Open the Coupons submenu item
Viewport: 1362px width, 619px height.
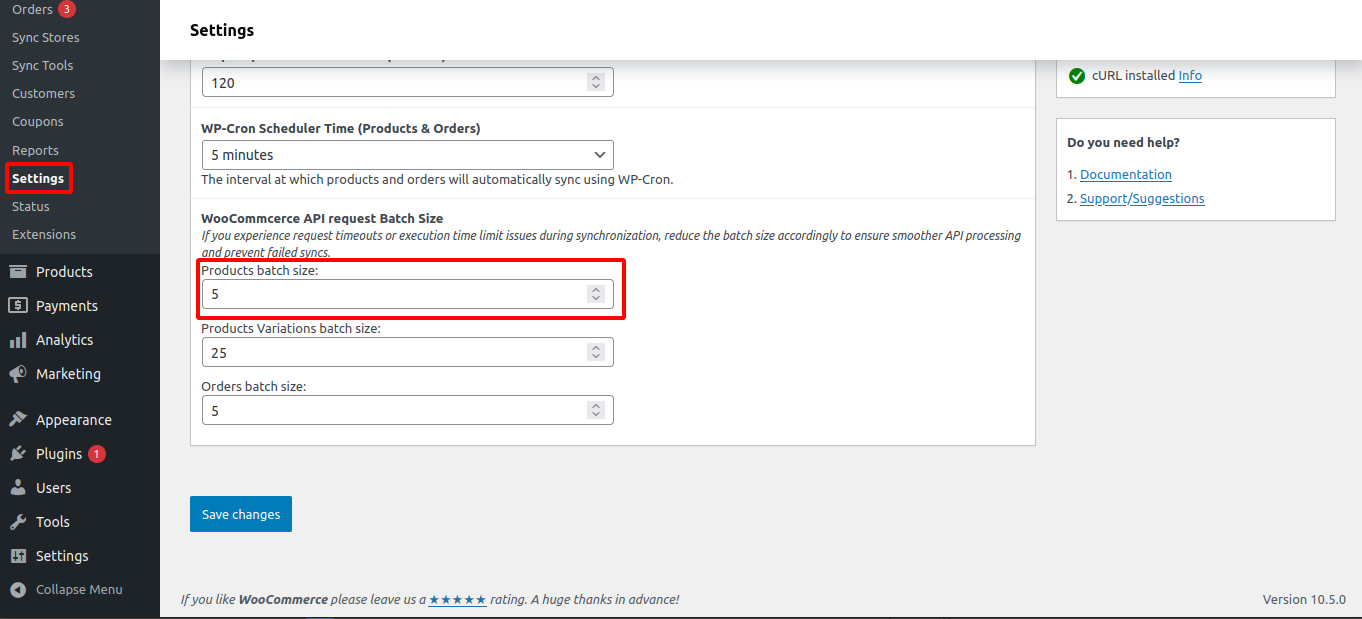(38, 122)
